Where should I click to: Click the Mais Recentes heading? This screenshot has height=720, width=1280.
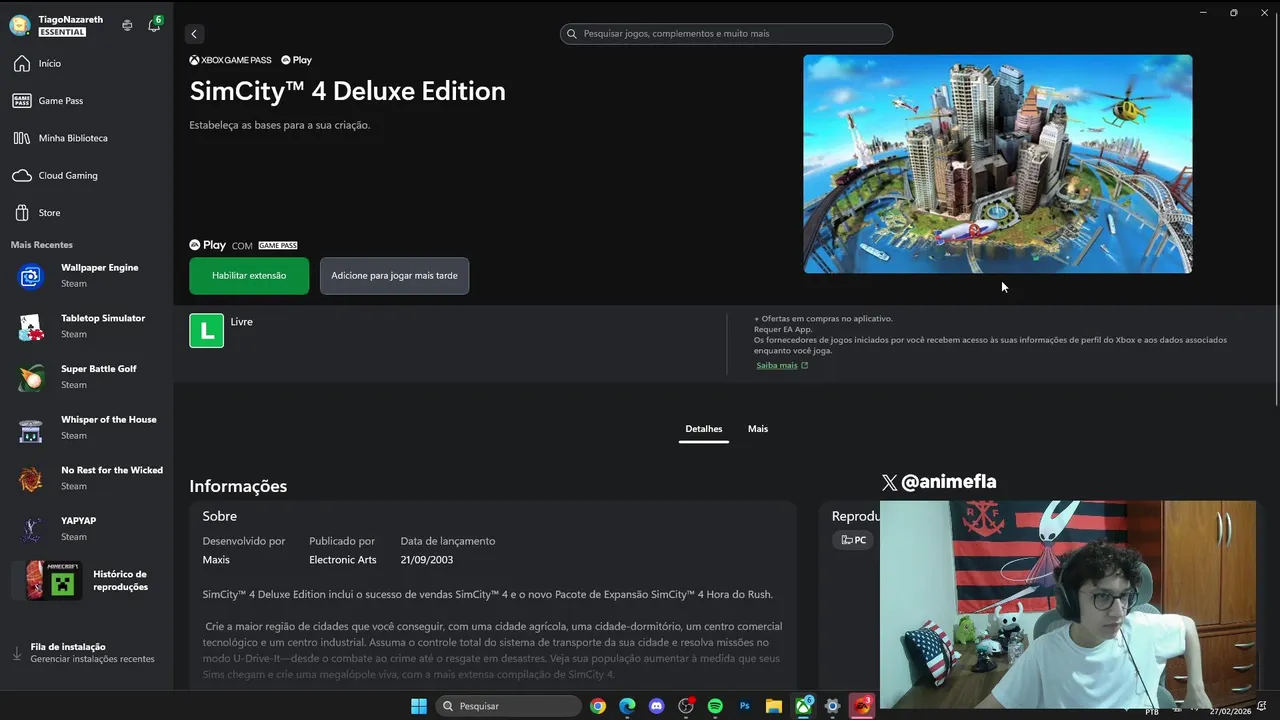click(x=42, y=245)
